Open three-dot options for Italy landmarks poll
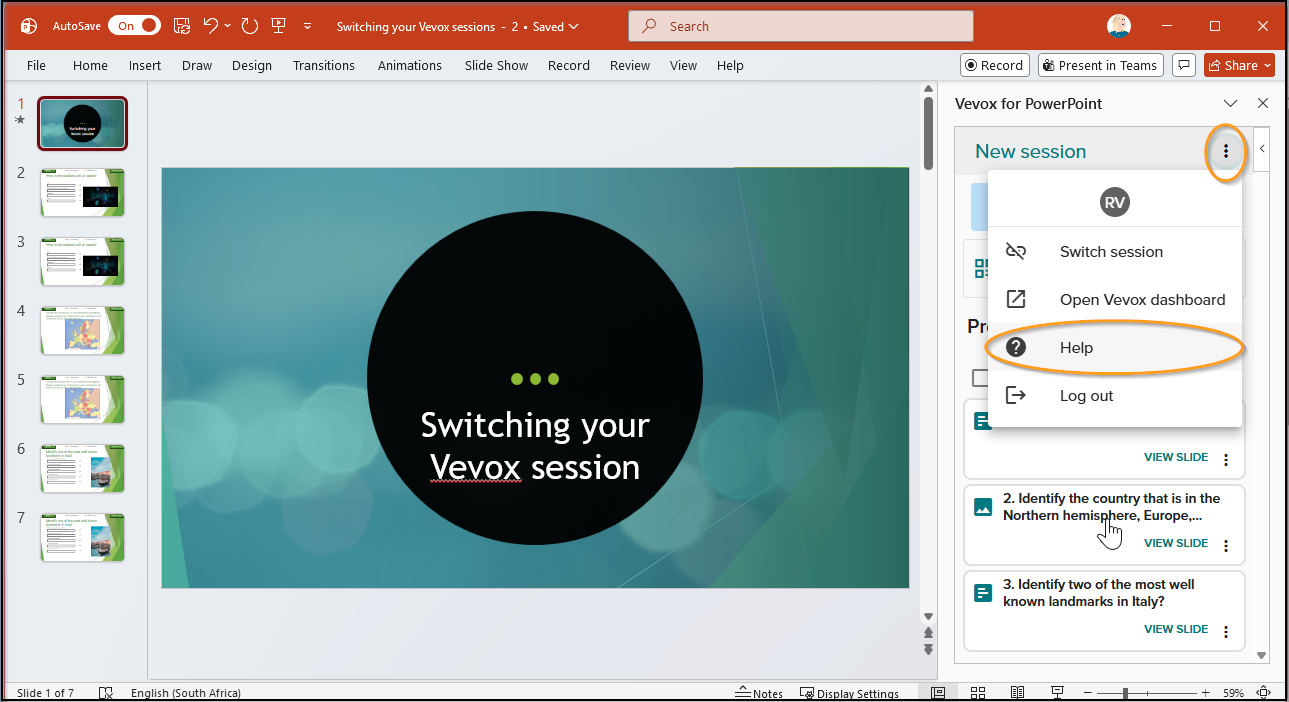Viewport: 1289px width, 702px height. click(x=1226, y=633)
